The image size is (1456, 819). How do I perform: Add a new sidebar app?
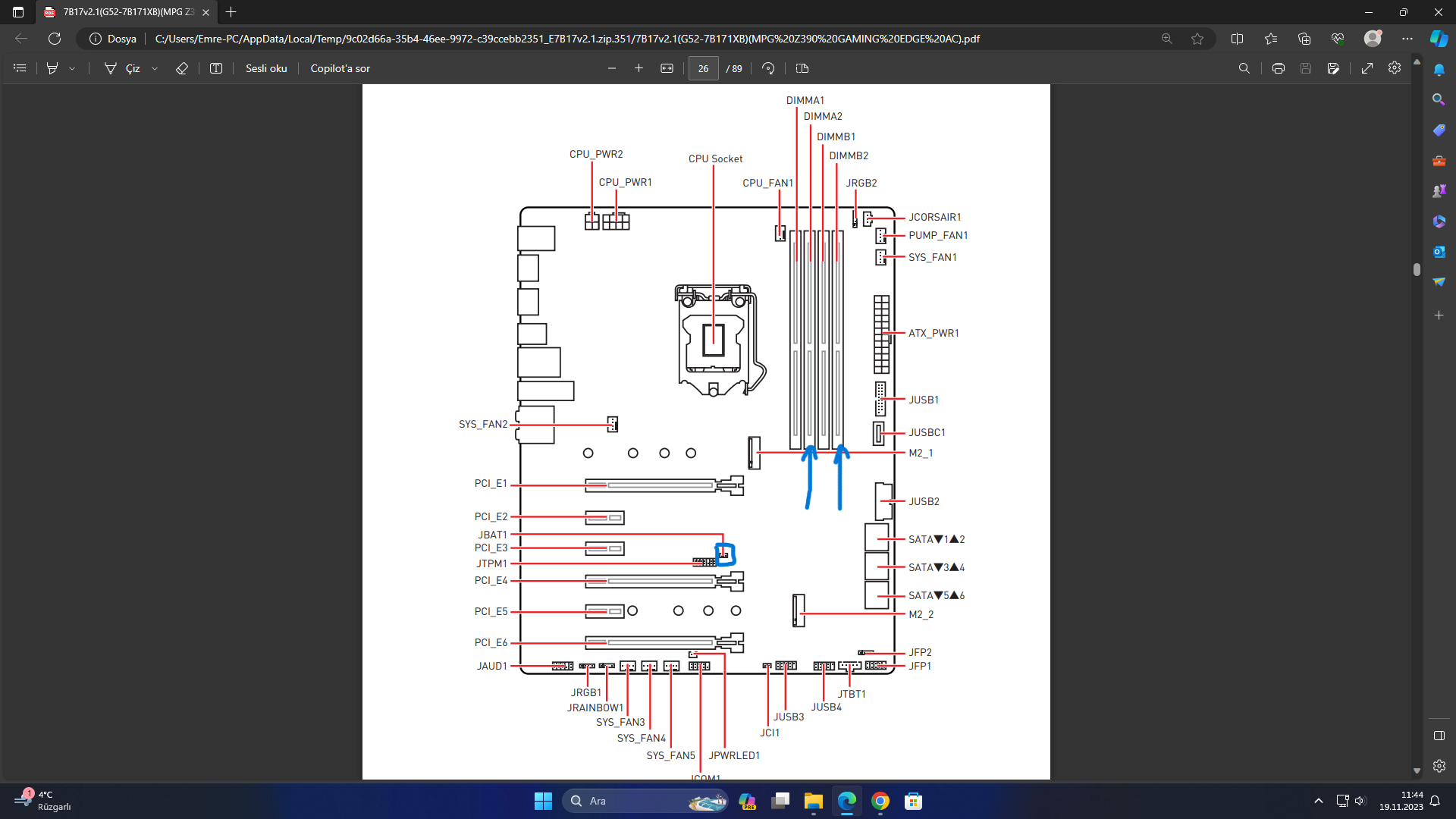click(1439, 315)
